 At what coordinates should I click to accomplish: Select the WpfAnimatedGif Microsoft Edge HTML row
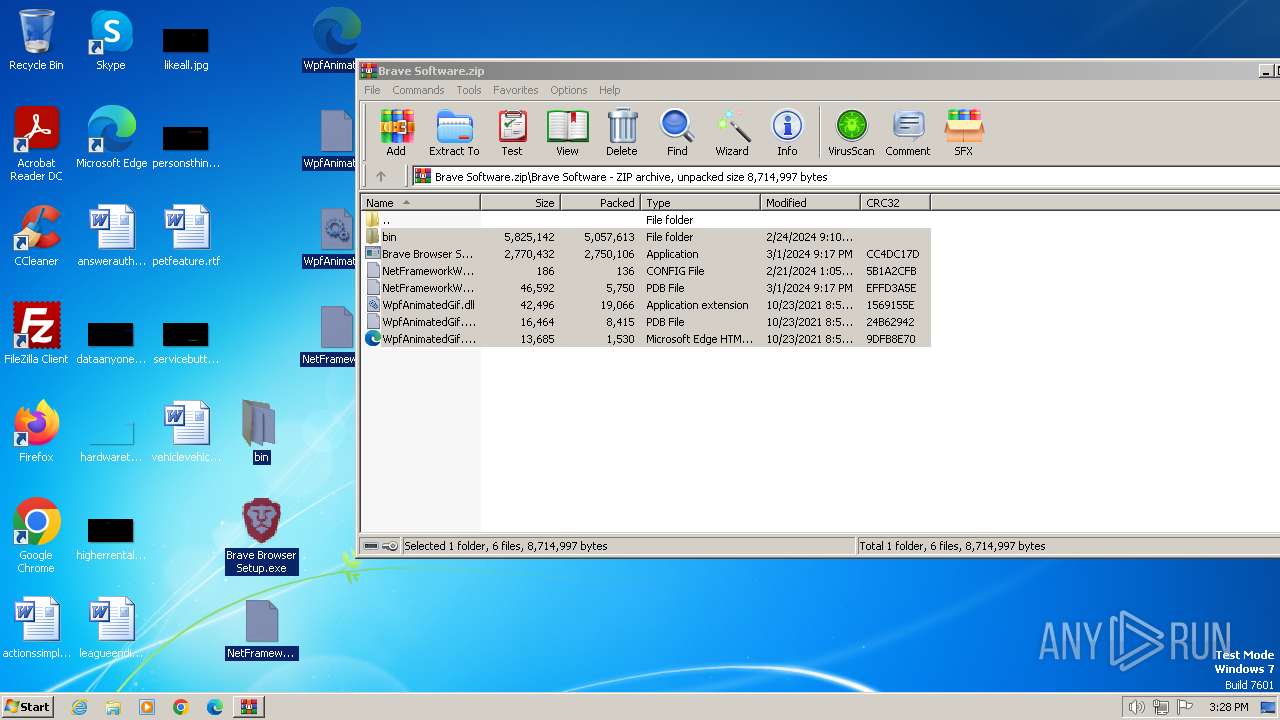(x=645, y=339)
